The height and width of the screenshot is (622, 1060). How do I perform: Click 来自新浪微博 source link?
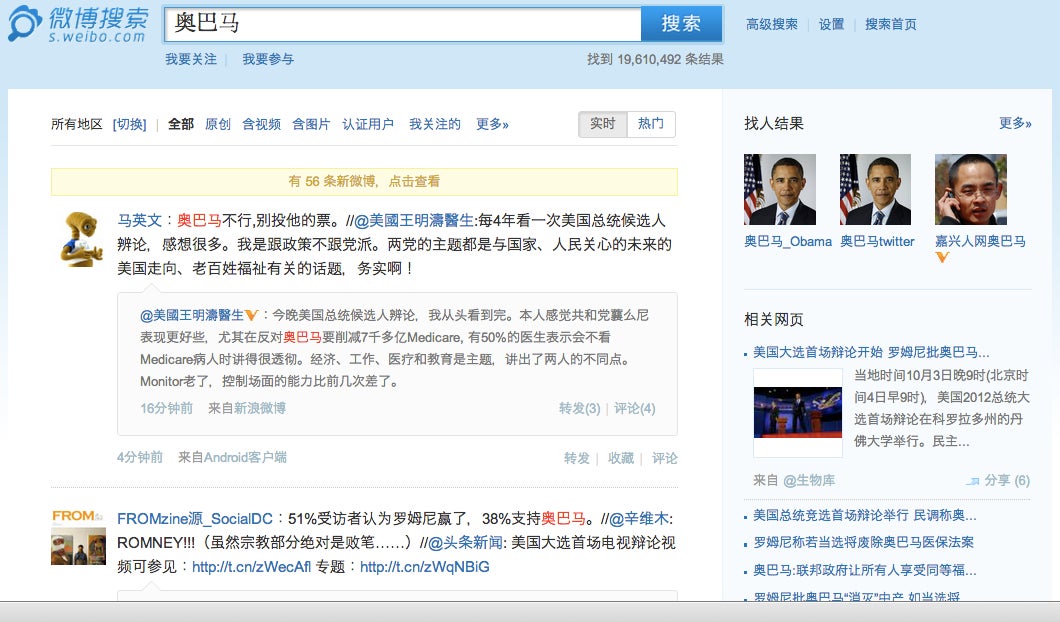pyautogui.click(x=247, y=408)
